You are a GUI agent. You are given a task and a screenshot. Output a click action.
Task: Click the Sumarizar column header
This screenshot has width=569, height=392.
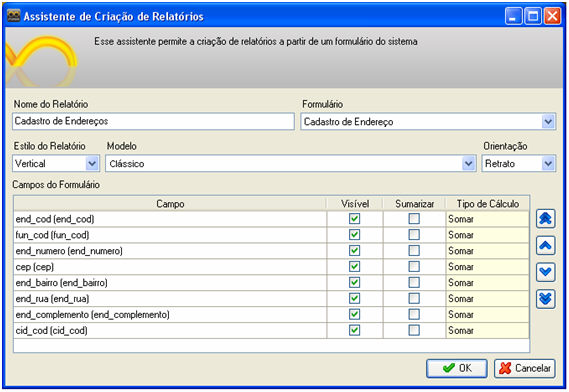[414, 204]
